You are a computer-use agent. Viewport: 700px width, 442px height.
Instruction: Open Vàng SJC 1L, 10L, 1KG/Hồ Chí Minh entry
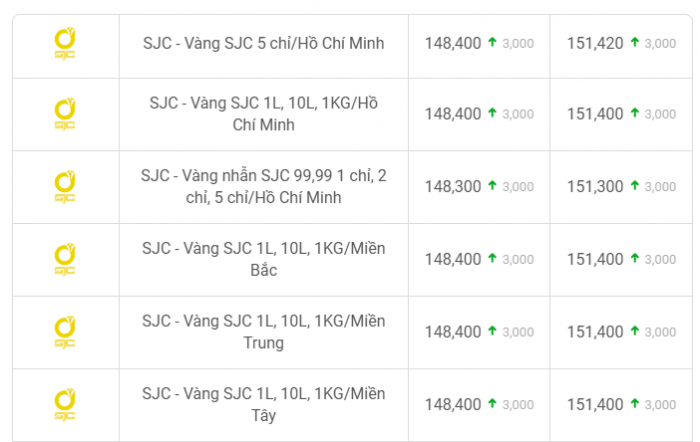click(x=263, y=114)
